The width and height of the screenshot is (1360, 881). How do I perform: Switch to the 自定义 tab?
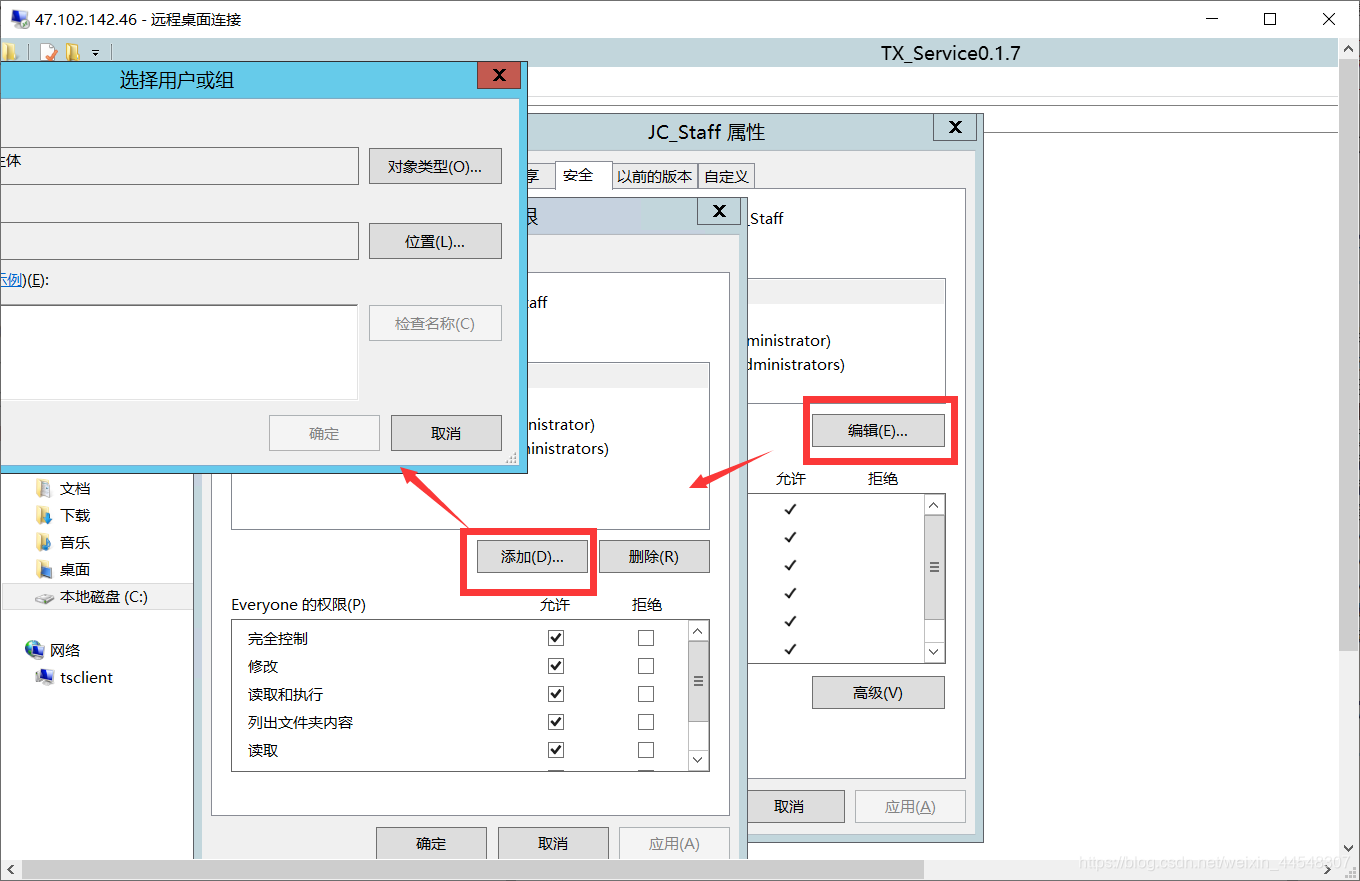tap(726, 176)
